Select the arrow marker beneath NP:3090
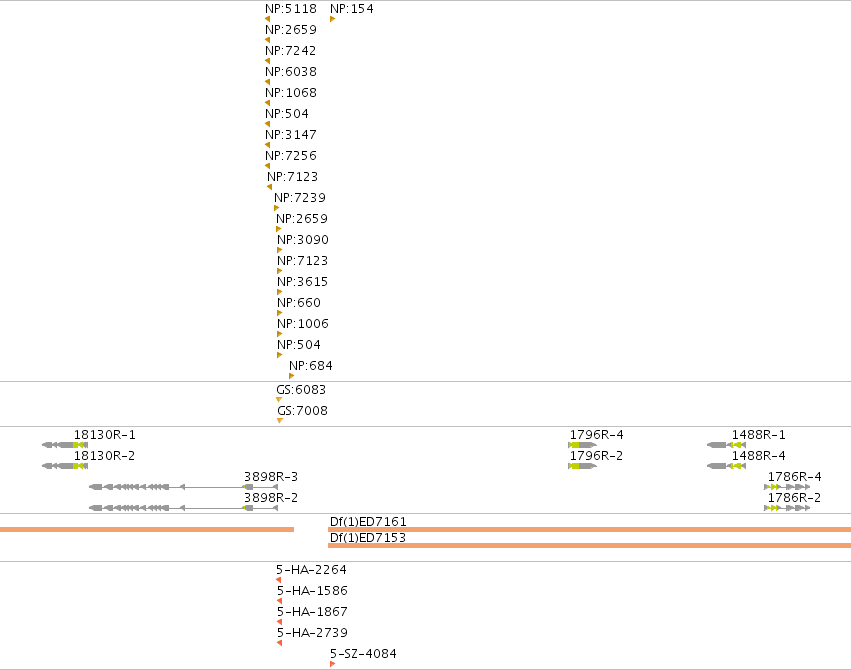This screenshot has width=851, height=670. tap(280, 250)
